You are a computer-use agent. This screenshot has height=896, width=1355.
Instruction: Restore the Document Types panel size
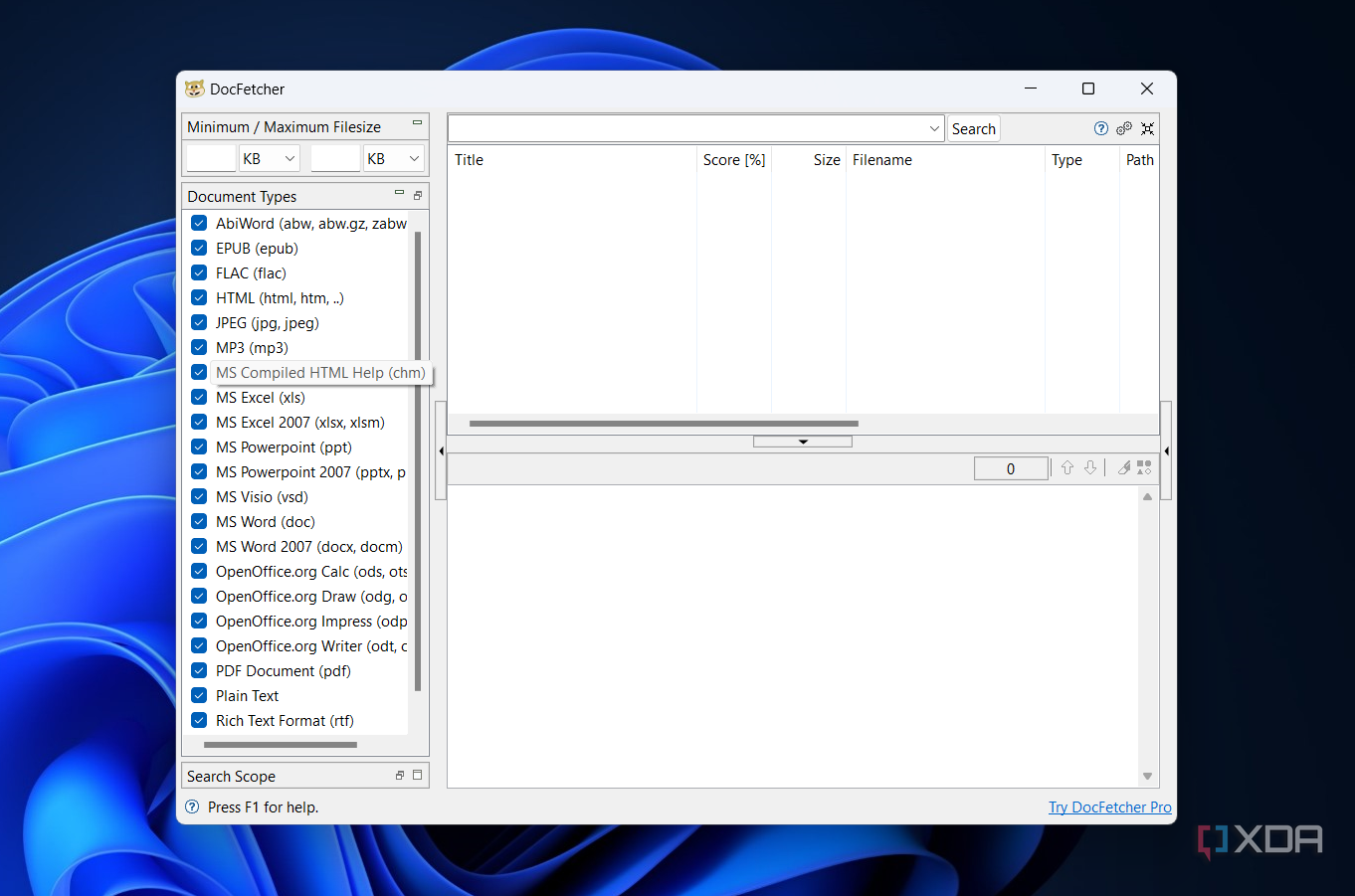[x=417, y=195]
